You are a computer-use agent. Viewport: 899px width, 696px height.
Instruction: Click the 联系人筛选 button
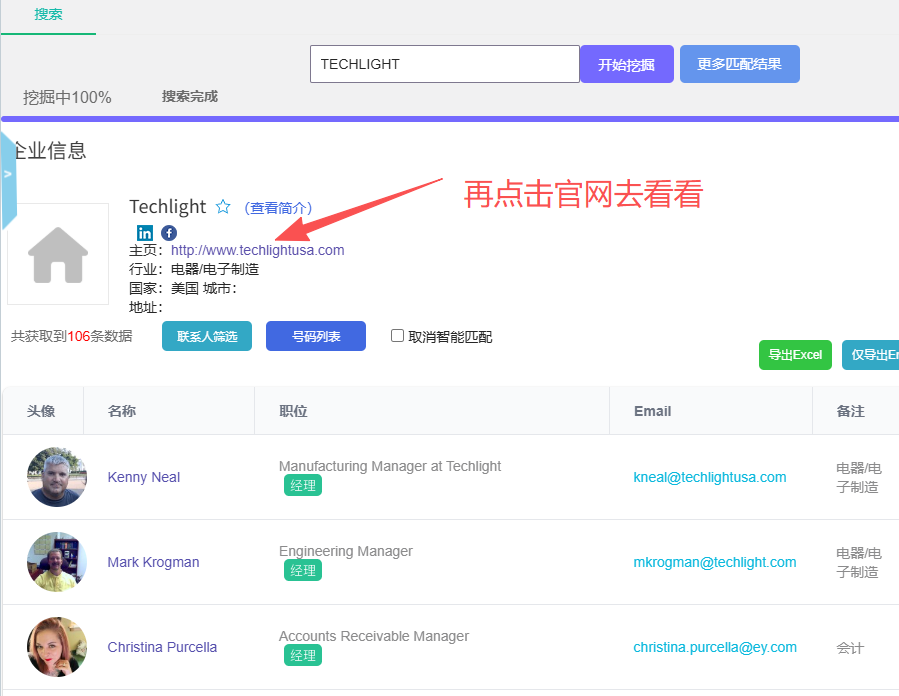click(207, 336)
